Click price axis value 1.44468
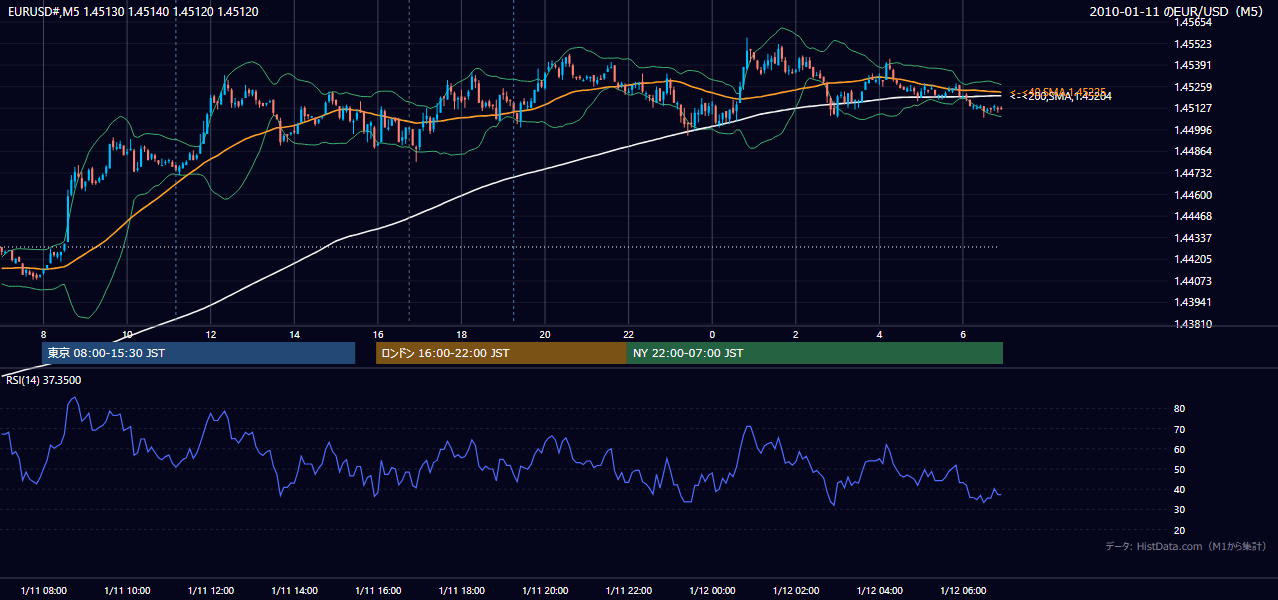Screen dimensions: 1278x600 click(x=1193, y=216)
